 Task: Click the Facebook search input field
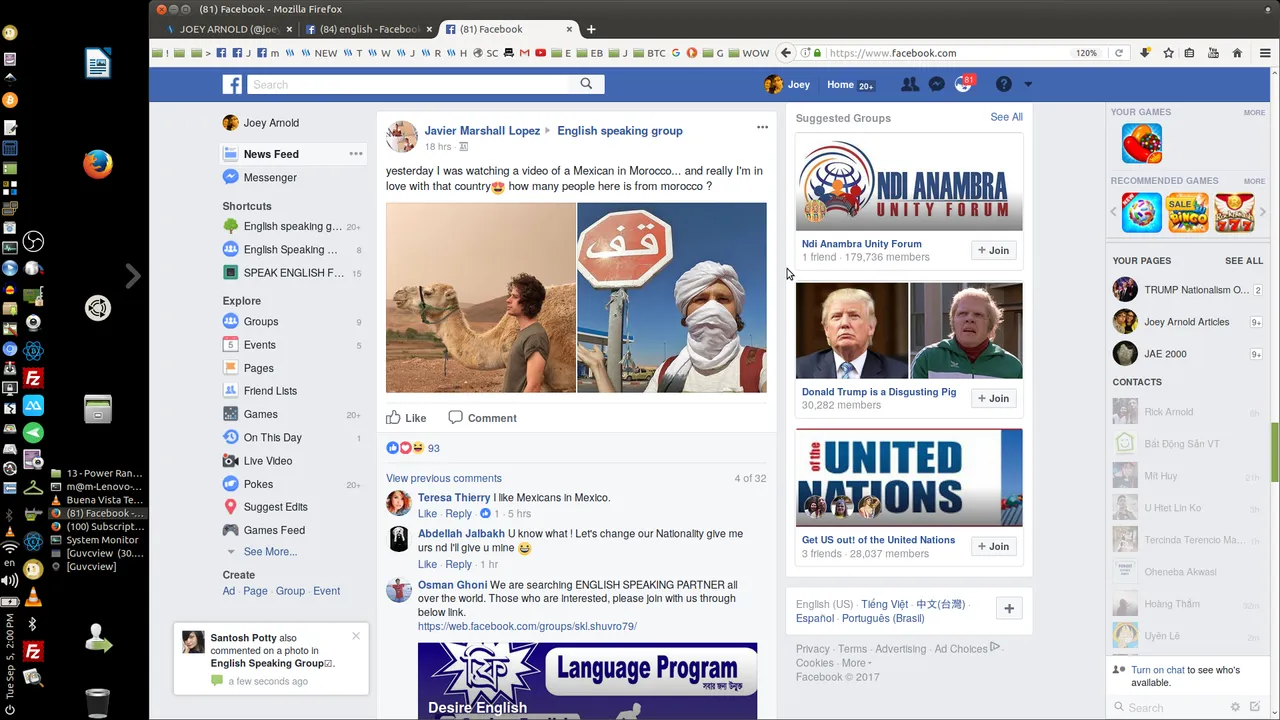click(408, 85)
